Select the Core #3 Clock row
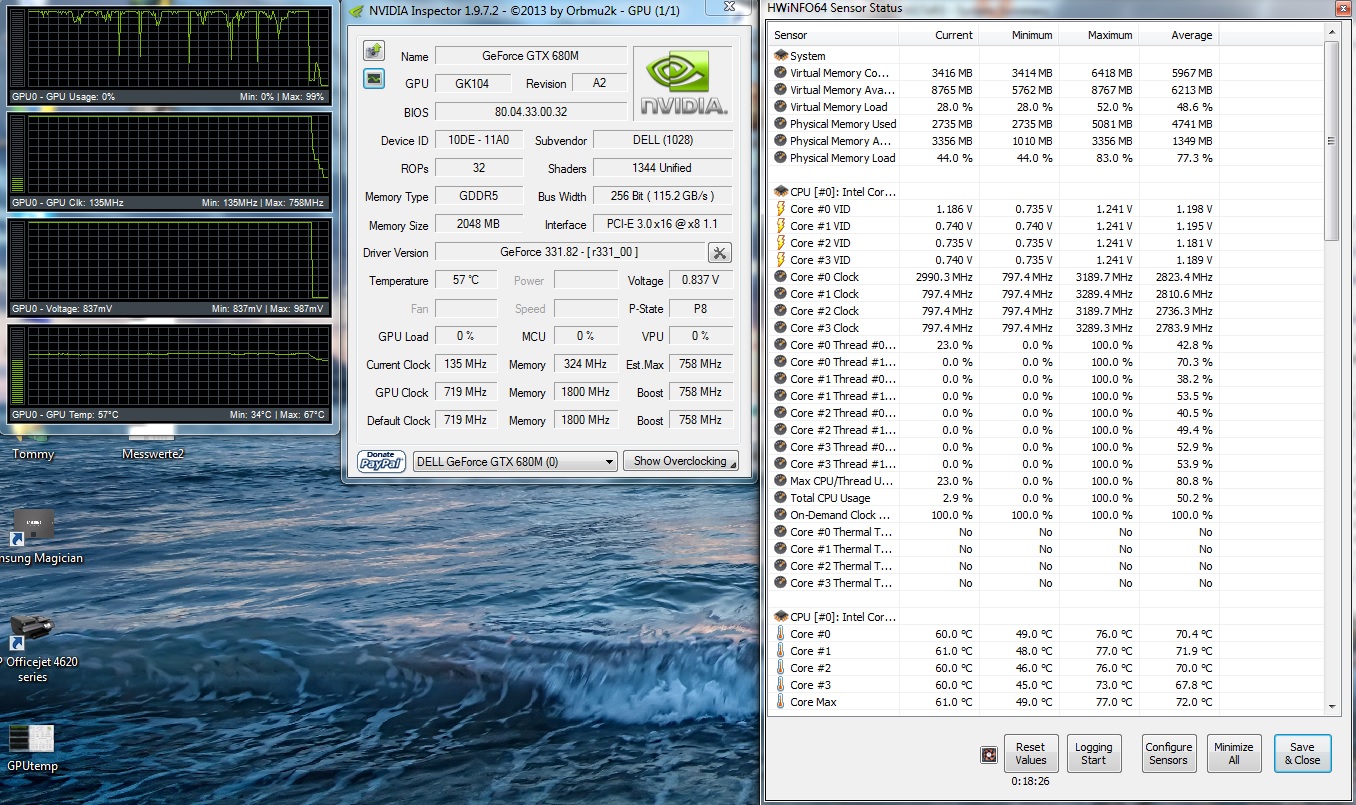Image resolution: width=1356 pixels, height=805 pixels. click(1046, 328)
